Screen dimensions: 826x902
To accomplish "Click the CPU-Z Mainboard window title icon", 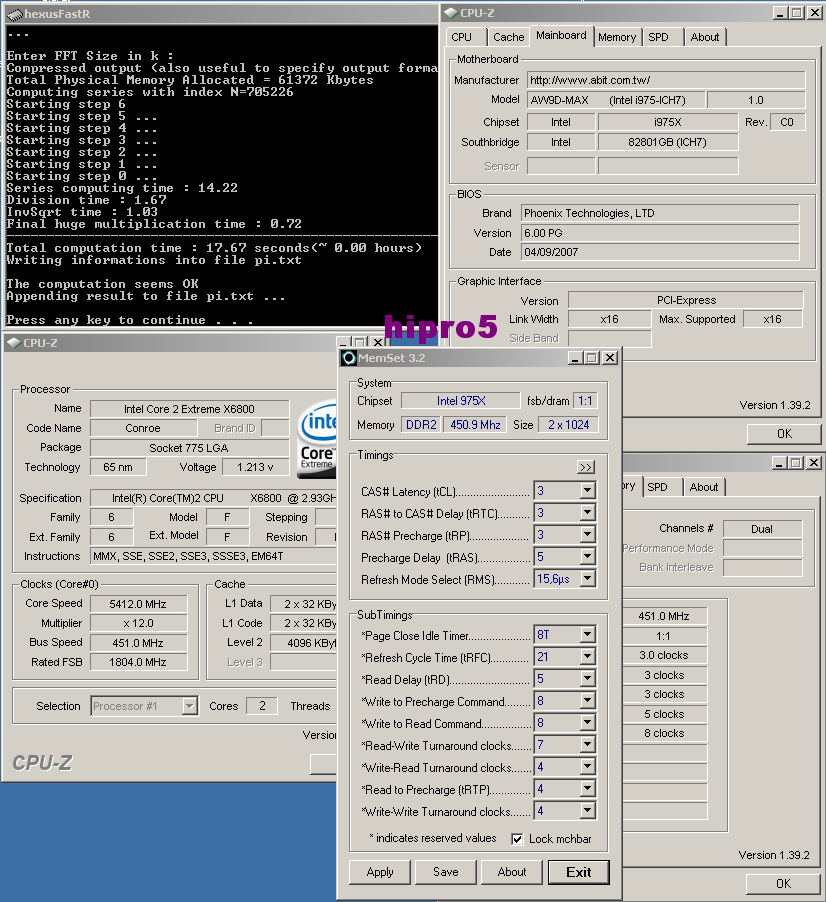I will coord(452,13).
